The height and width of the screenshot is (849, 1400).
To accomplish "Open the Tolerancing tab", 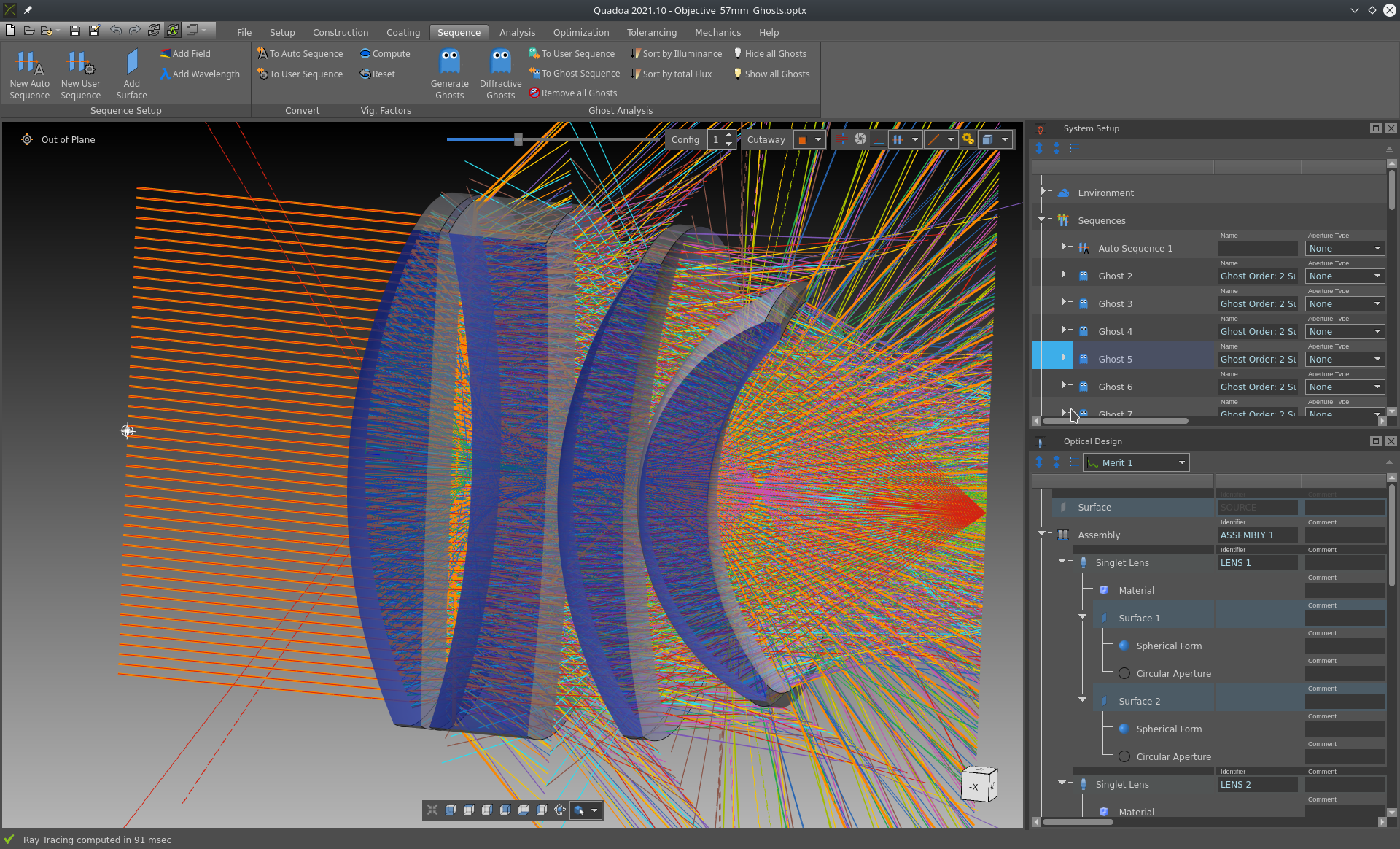I will pos(652,32).
